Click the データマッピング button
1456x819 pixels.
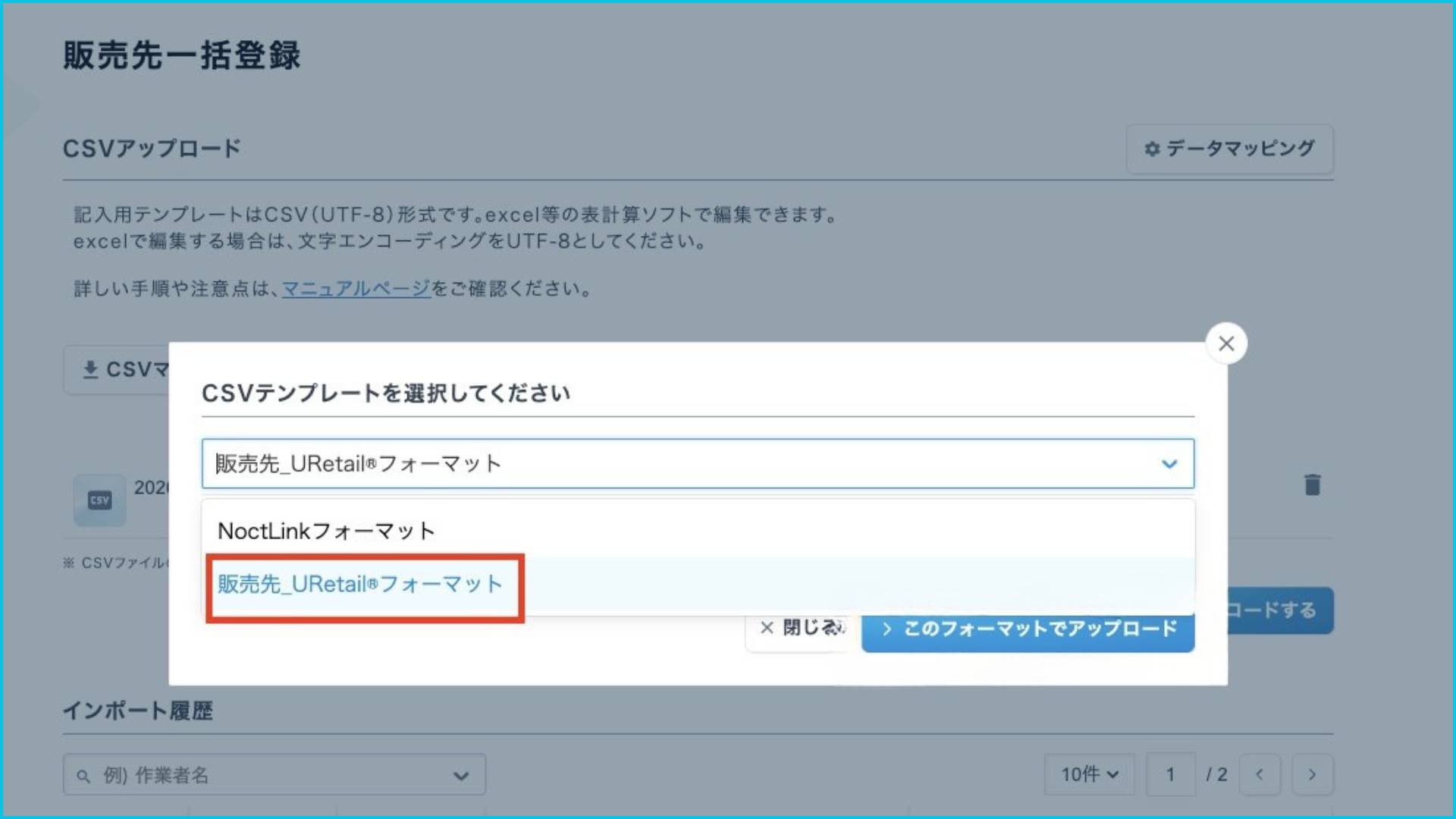point(1229,149)
